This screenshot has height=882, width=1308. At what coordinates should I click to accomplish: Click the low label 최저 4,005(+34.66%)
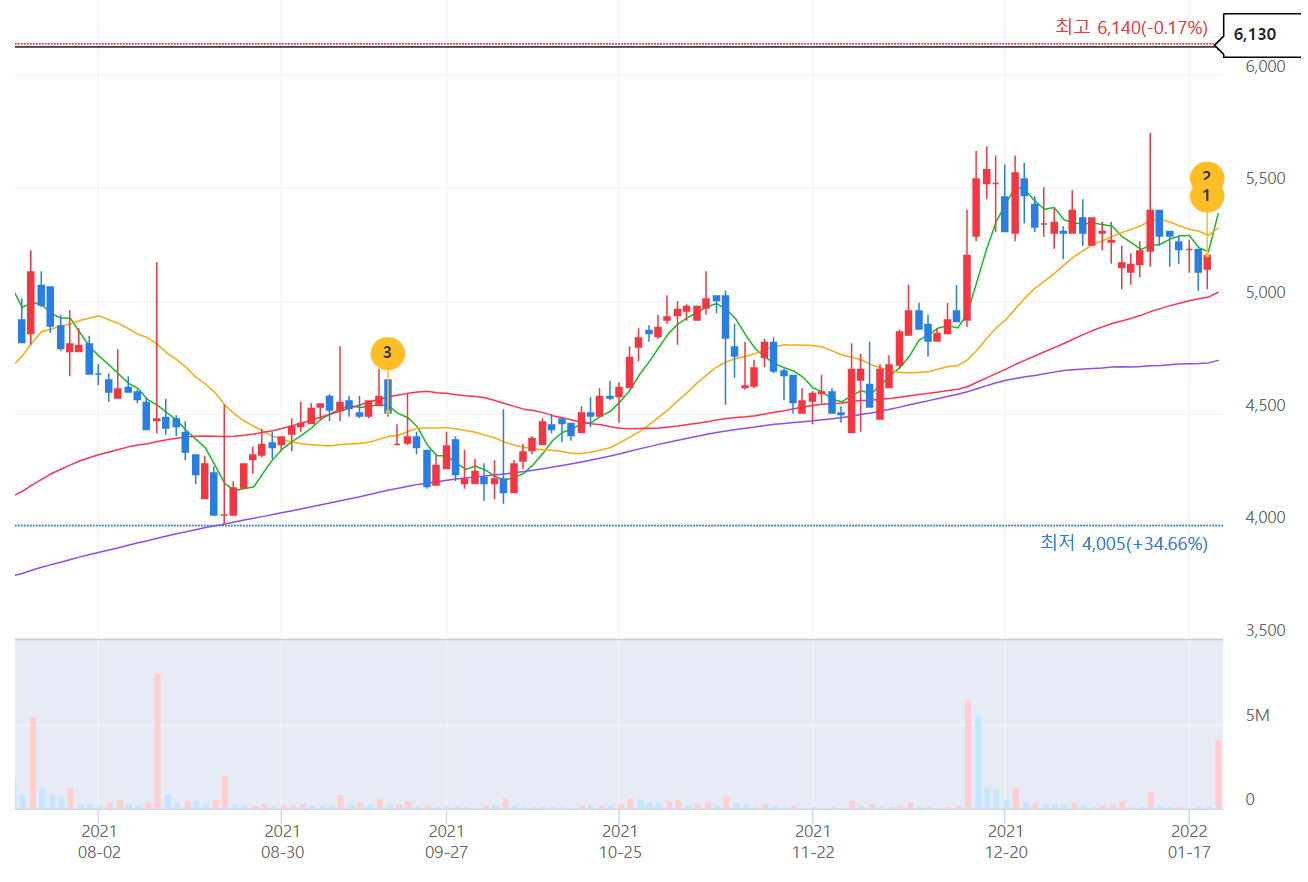click(1124, 543)
